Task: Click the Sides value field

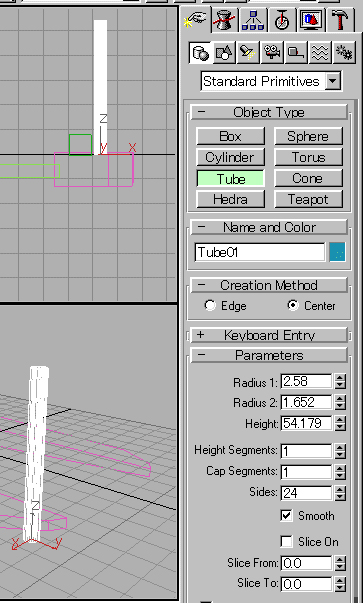Action: point(306,493)
